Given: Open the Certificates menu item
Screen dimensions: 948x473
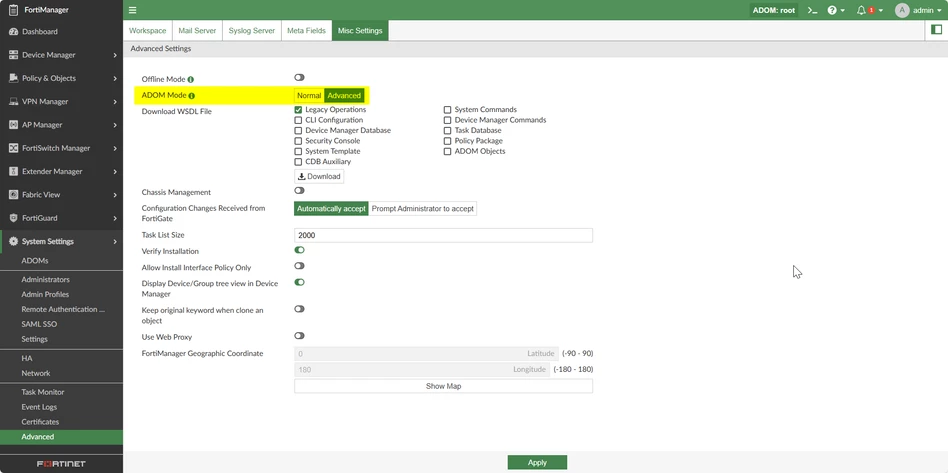Looking at the screenshot, I should [x=40, y=422].
